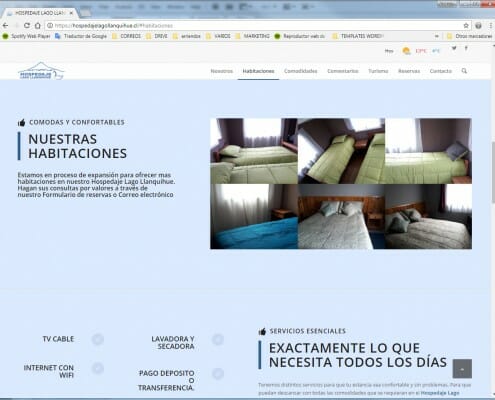Click the thumbs-up icon beside SERVICIOS ESENCIALES
Viewport: 495px width, 400px height.
click(262, 331)
